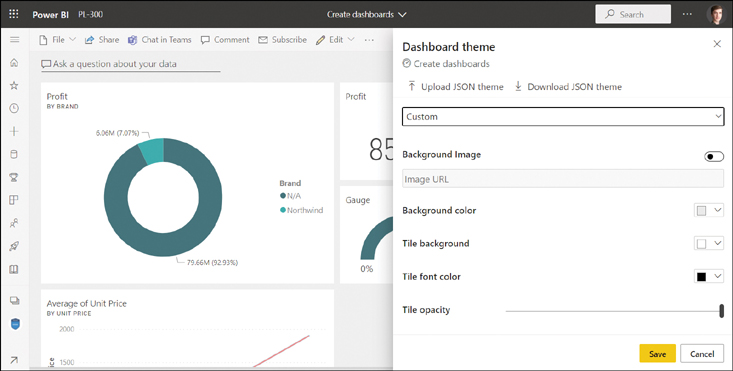The image size is (733, 371).
Task: Click the Create plus icon in sidebar
Action: (14, 131)
